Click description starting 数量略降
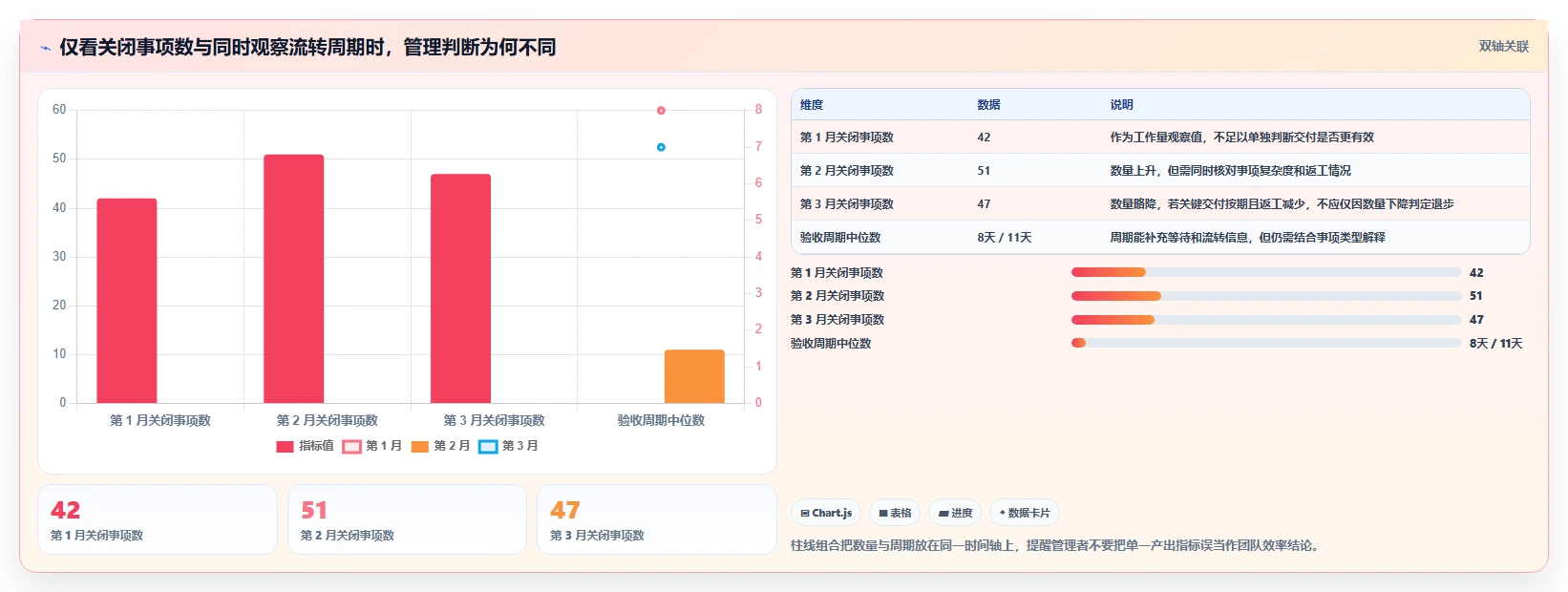Screen dimensions: 1568x592 pos(1282,204)
